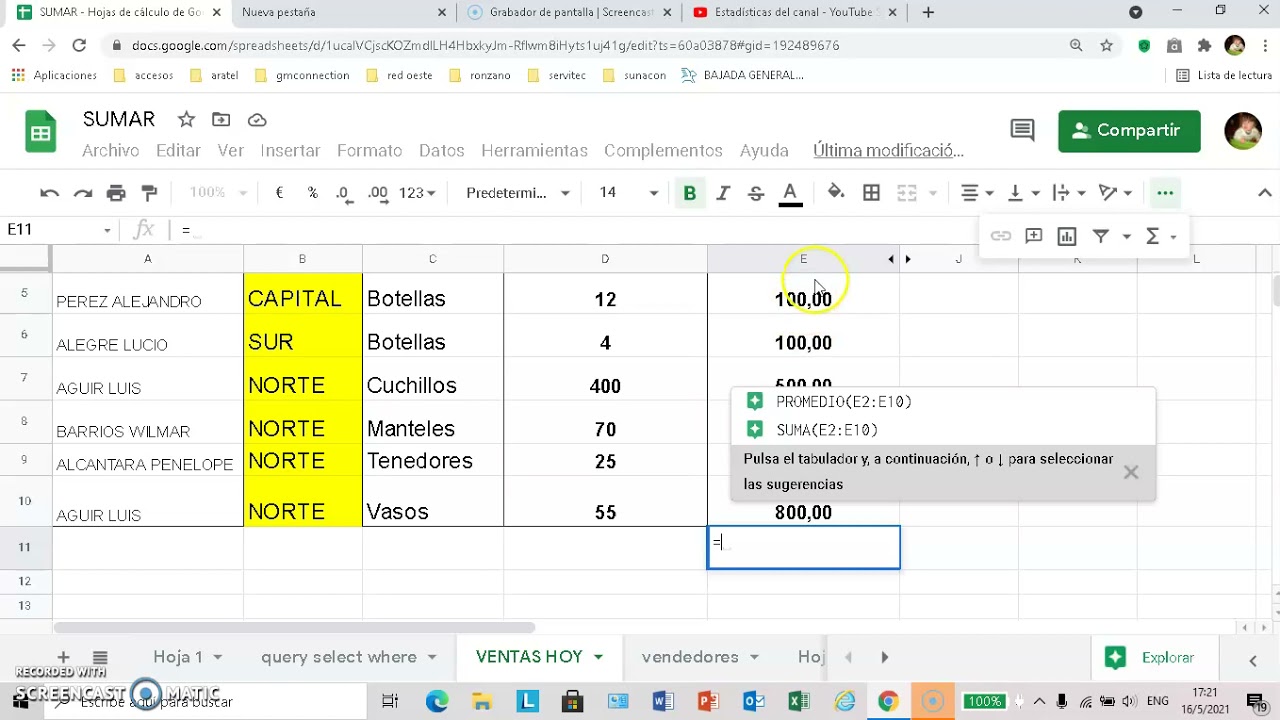Screen dimensions: 1280x720
Task: Open Microsoft Edge from the taskbar
Action: [437, 702]
